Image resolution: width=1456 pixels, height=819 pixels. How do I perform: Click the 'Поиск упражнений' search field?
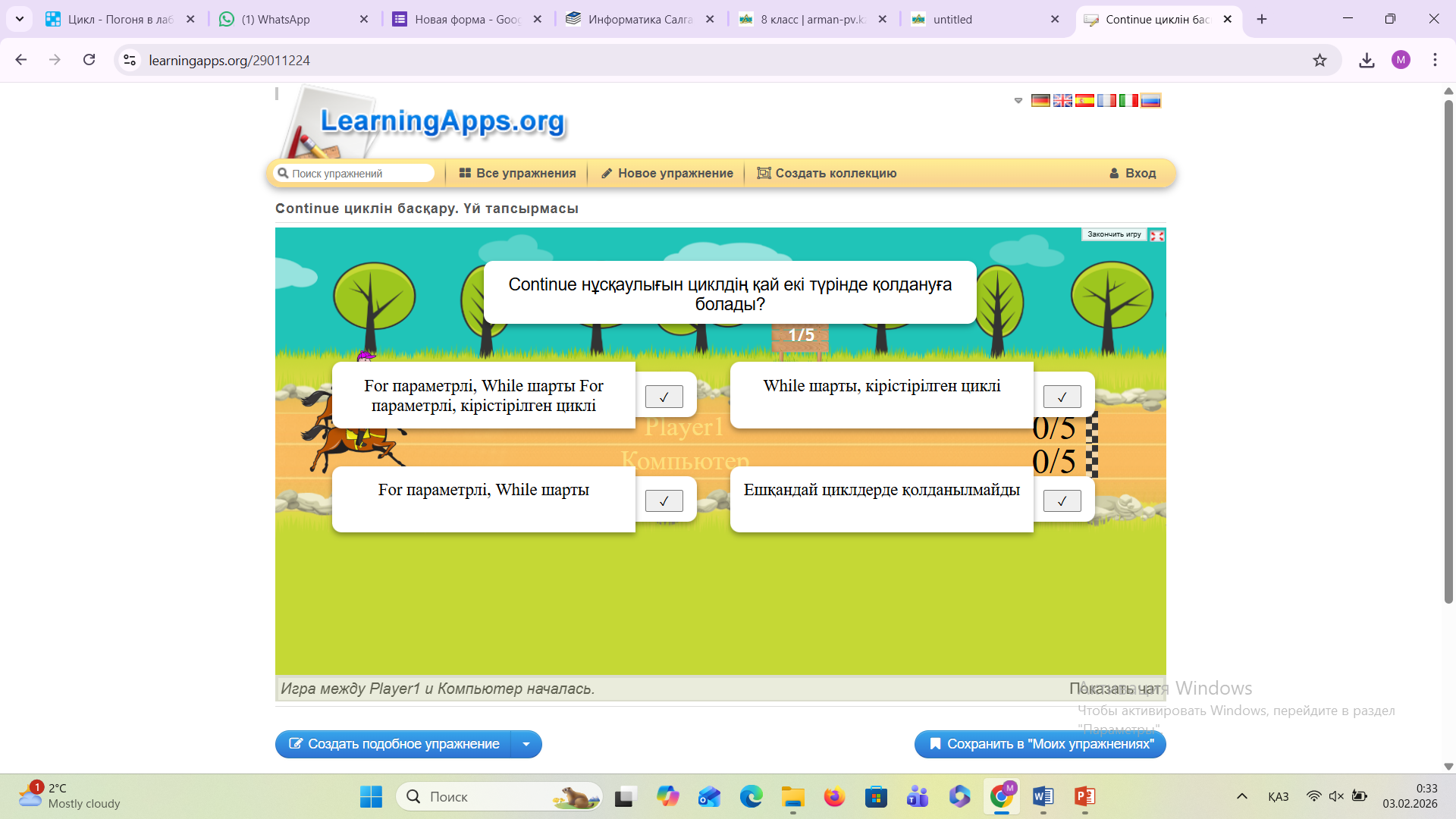point(356,174)
